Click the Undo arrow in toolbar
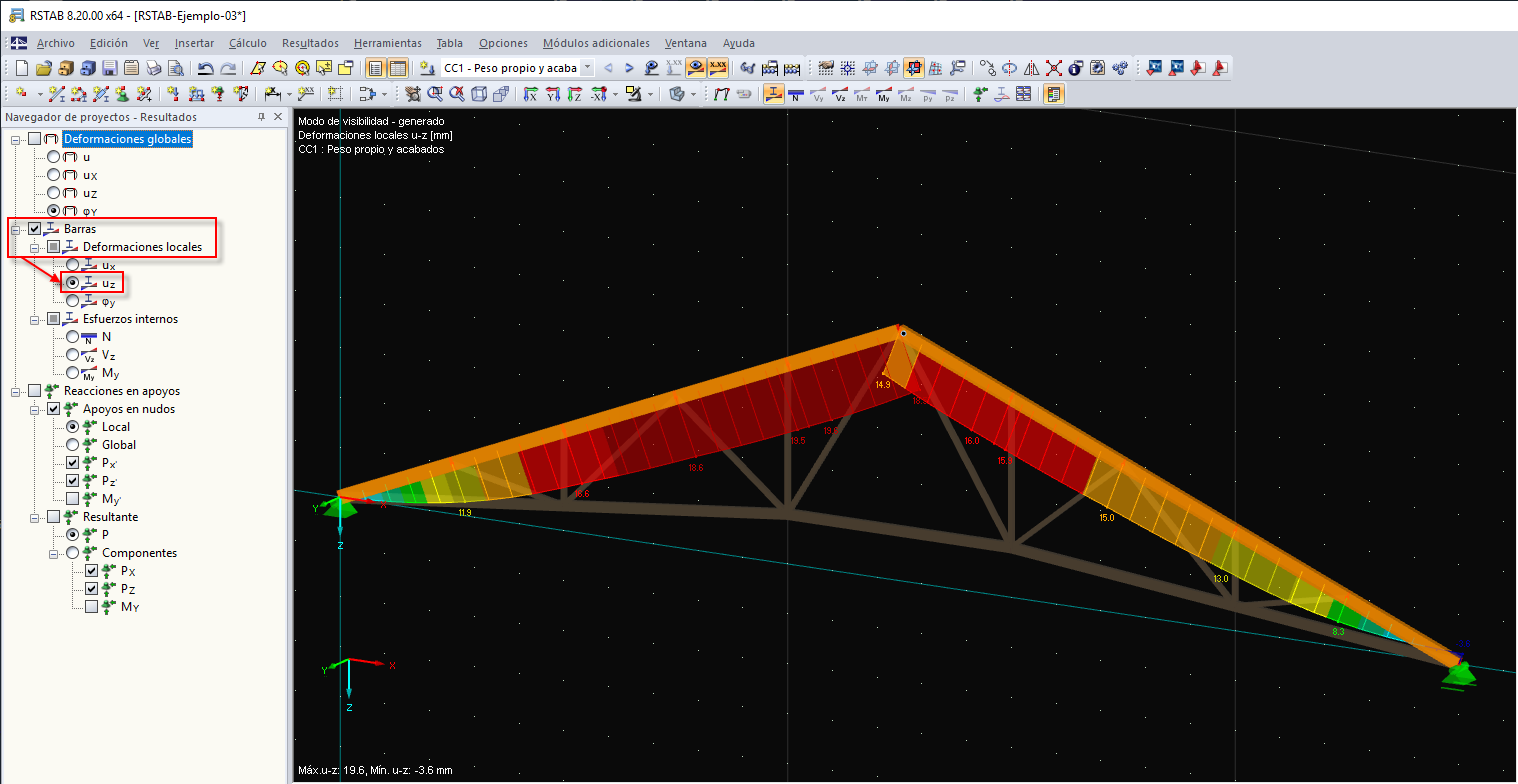The height and width of the screenshot is (784, 1518). pyautogui.click(x=205, y=68)
